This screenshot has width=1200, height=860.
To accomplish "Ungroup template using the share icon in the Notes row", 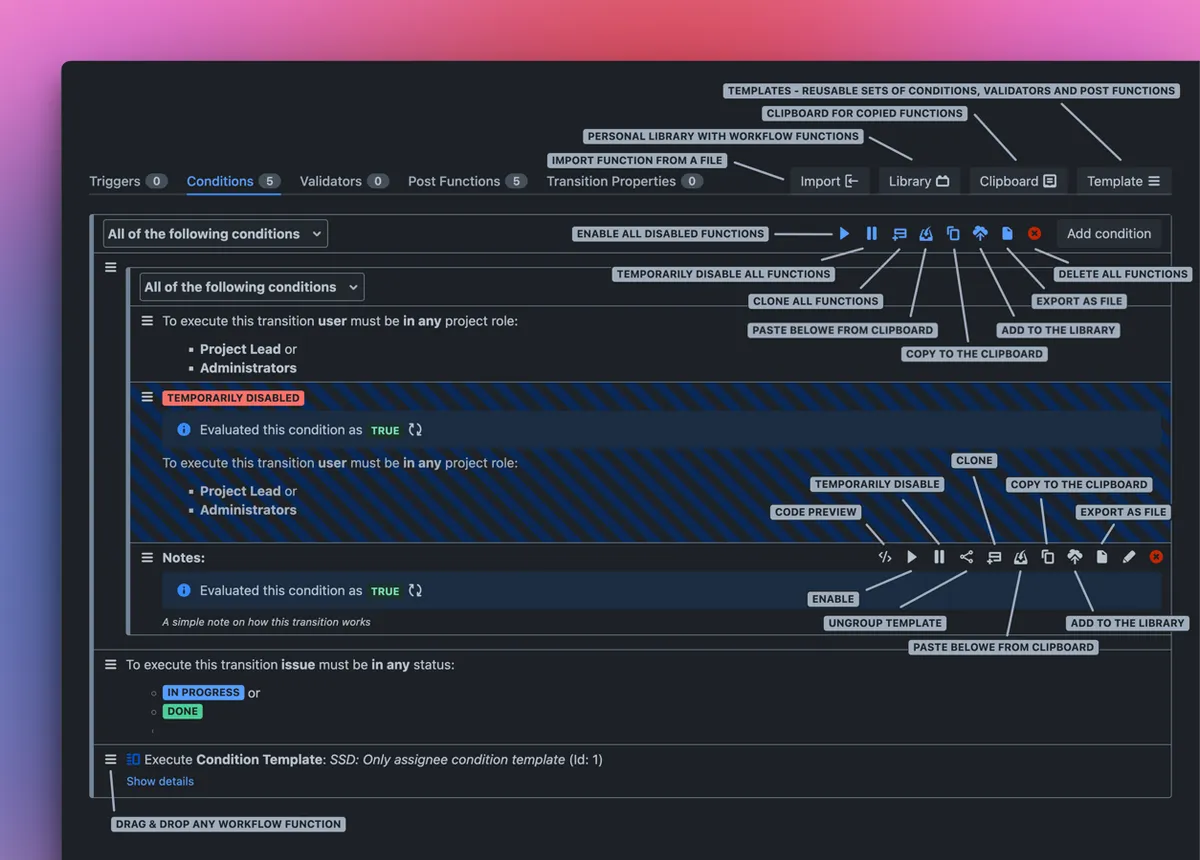I will 966,557.
